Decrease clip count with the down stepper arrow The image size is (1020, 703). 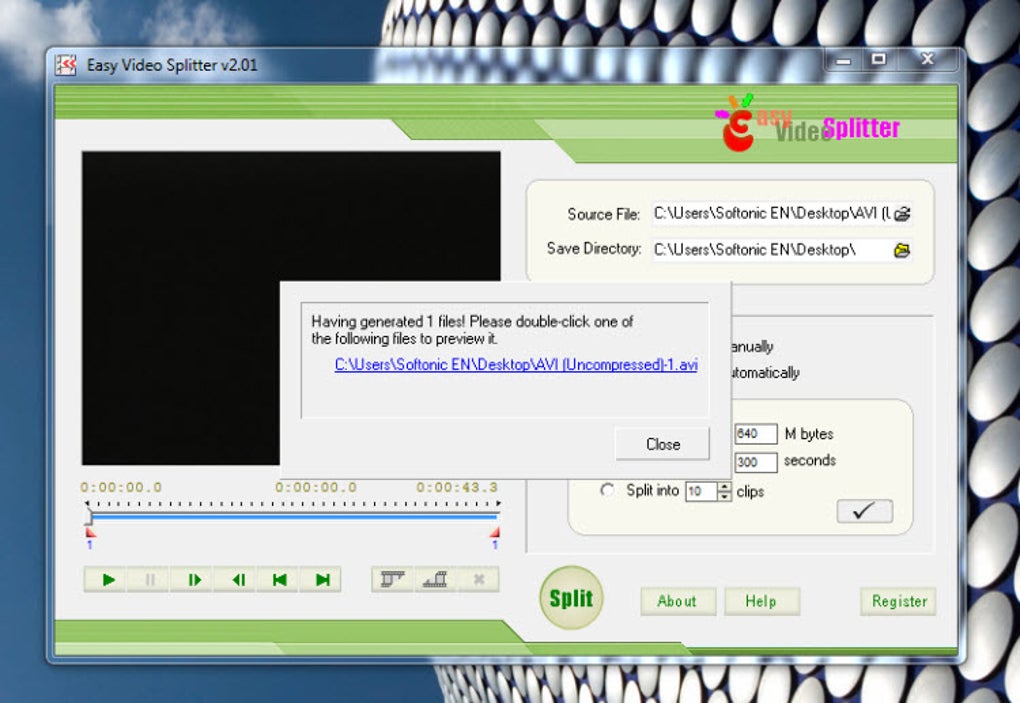(725, 496)
